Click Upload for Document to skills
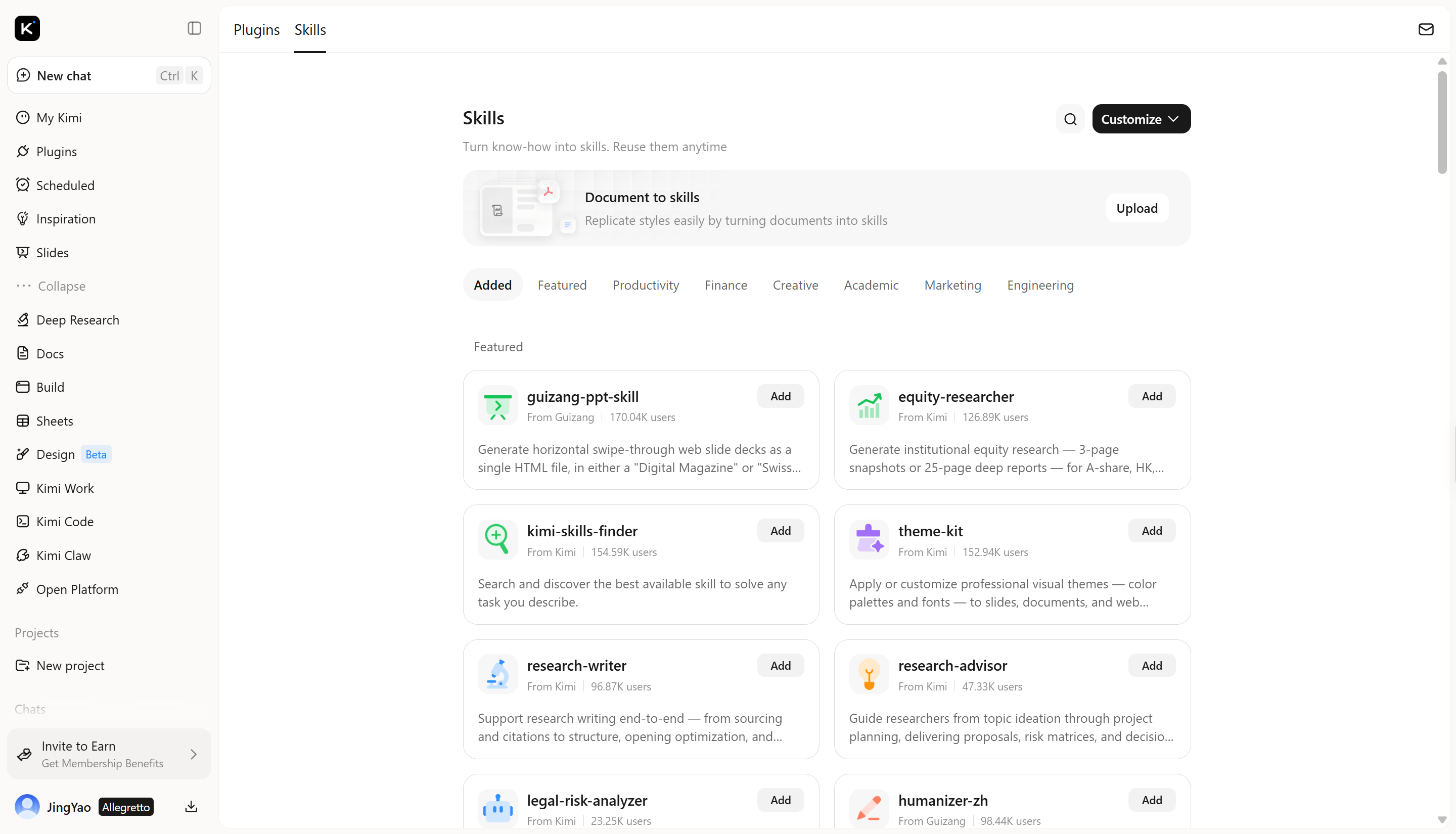Viewport: 1456px width, 834px height. point(1136,208)
